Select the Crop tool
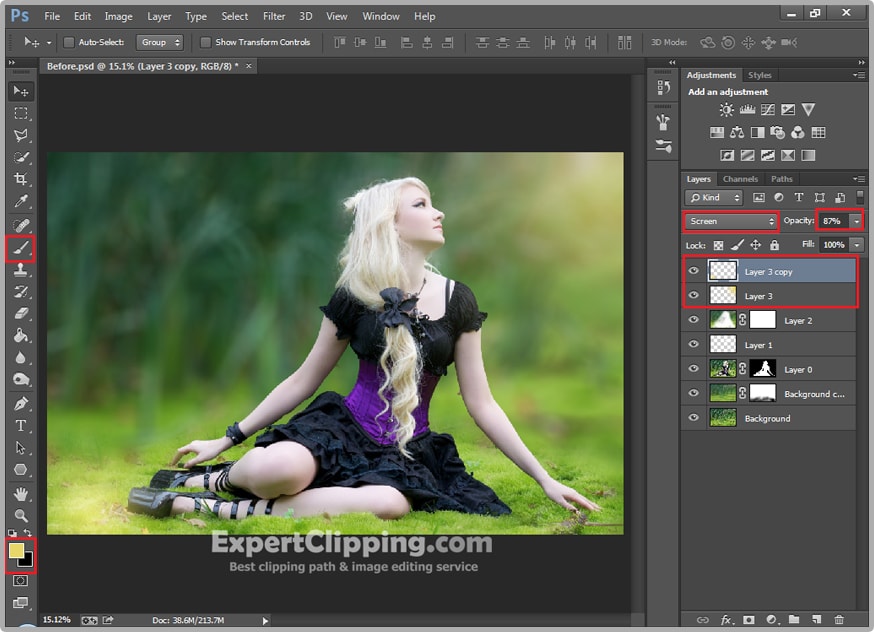874x632 pixels. 21,180
